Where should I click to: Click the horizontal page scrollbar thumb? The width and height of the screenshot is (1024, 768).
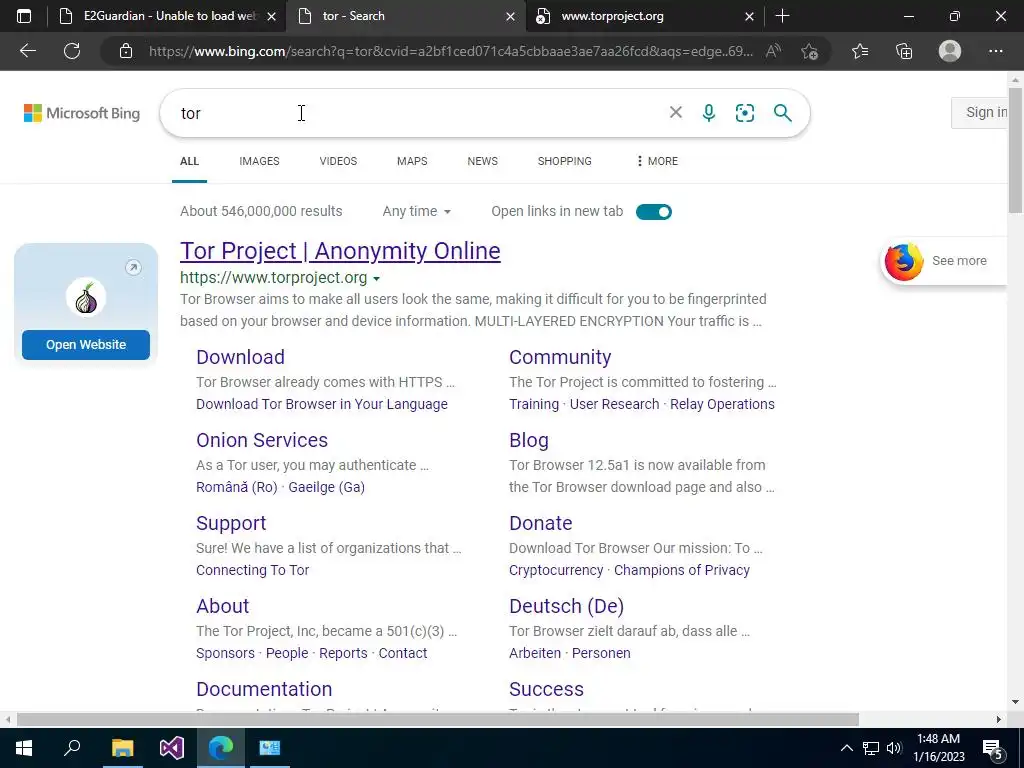coord(438,720)
